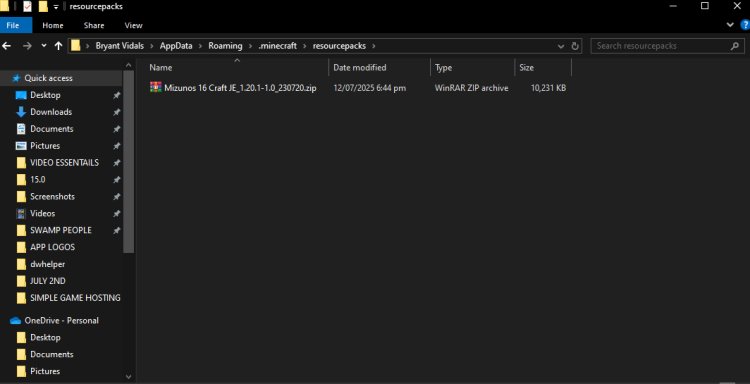Open the dwhelper folder
Image resolution: width=750 pixels, height=384 pixels.
47,264
